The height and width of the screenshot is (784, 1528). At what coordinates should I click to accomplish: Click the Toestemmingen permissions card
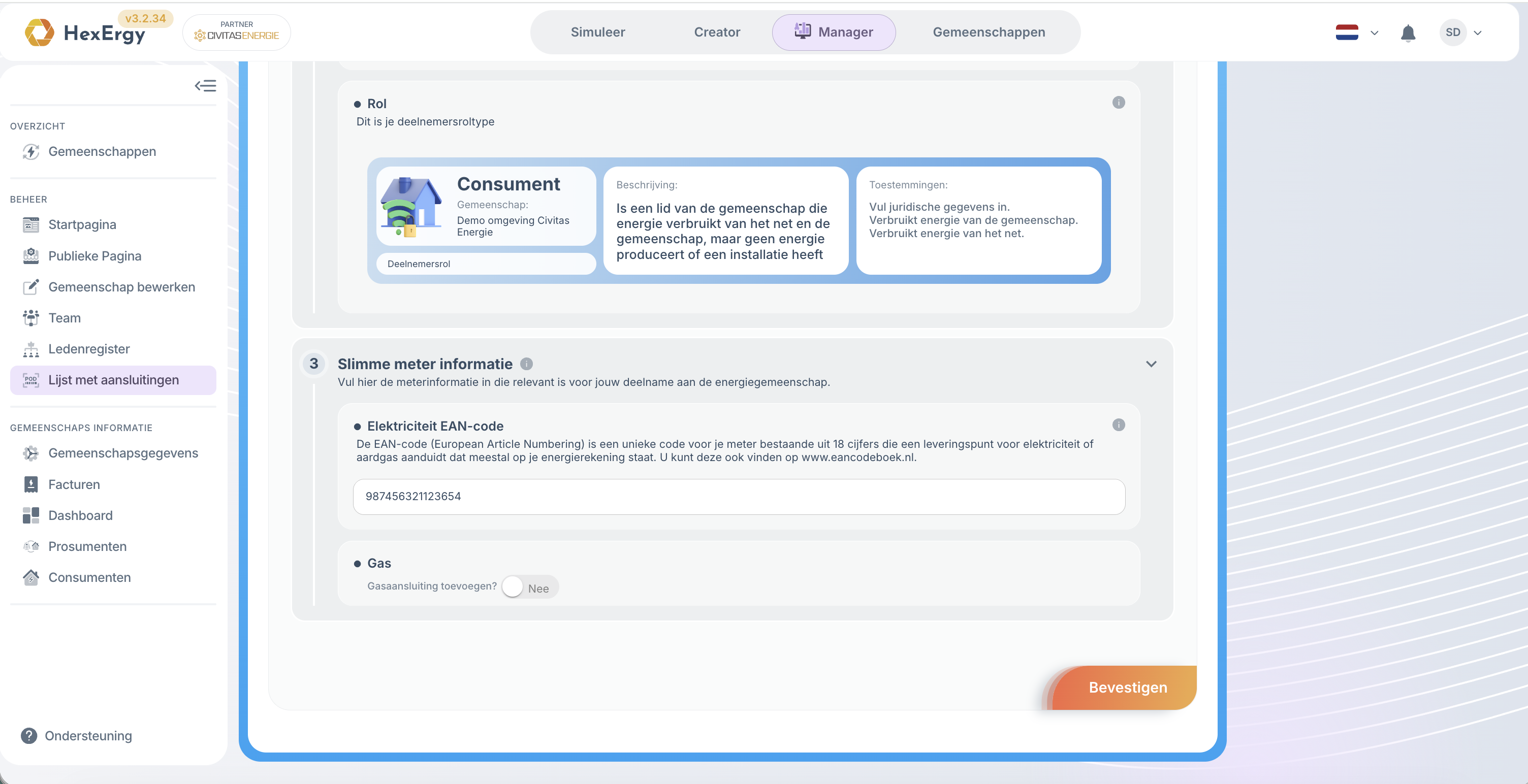point(979,220)
